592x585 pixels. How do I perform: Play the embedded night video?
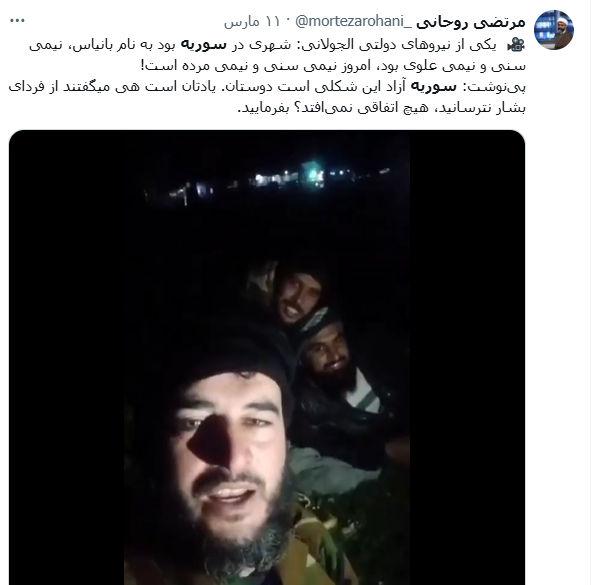[x=267, y=357]
